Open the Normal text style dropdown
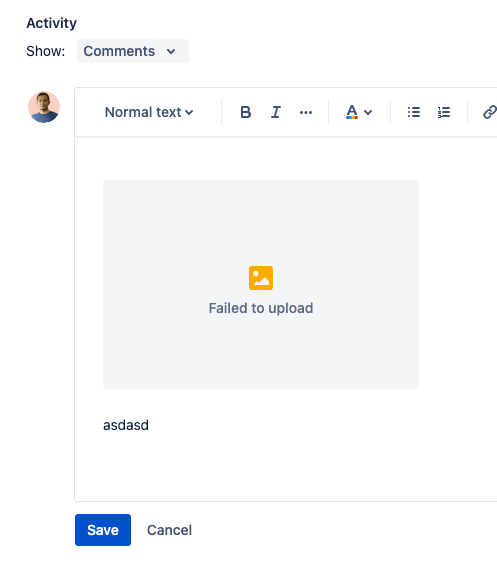 [x=149, y=112]
